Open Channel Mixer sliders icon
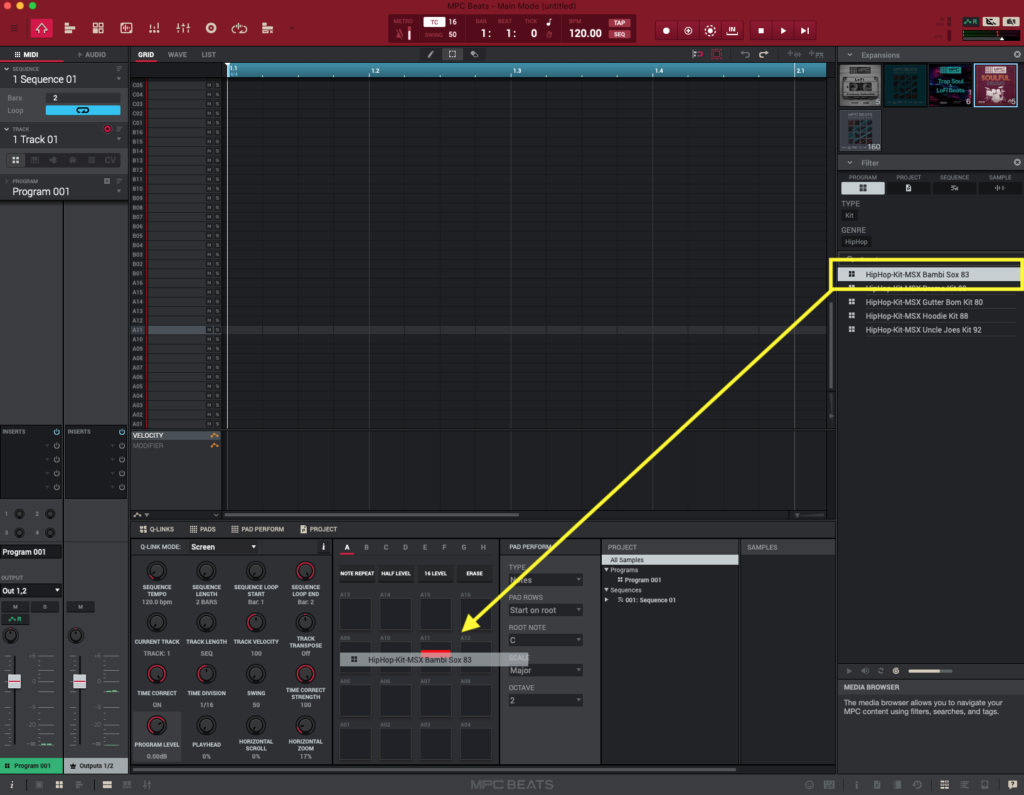Image resolution: width=1024 pixels, height=795 pixels. coord(183,28)
